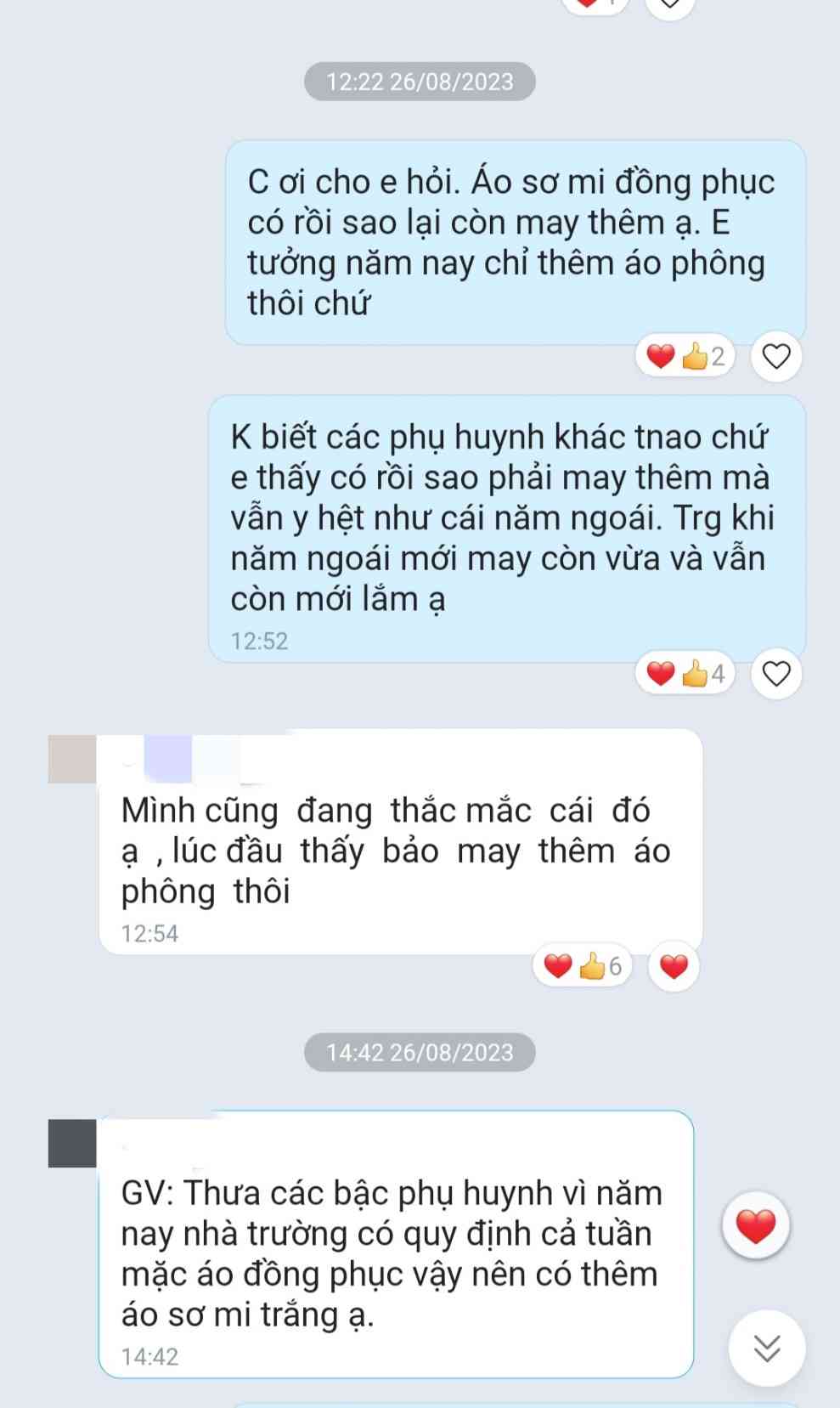The height and width of the screenshot is (1408, 840).
Task: Tap the gray blurred avatar of the 12:54 sender
Action: 72,759
